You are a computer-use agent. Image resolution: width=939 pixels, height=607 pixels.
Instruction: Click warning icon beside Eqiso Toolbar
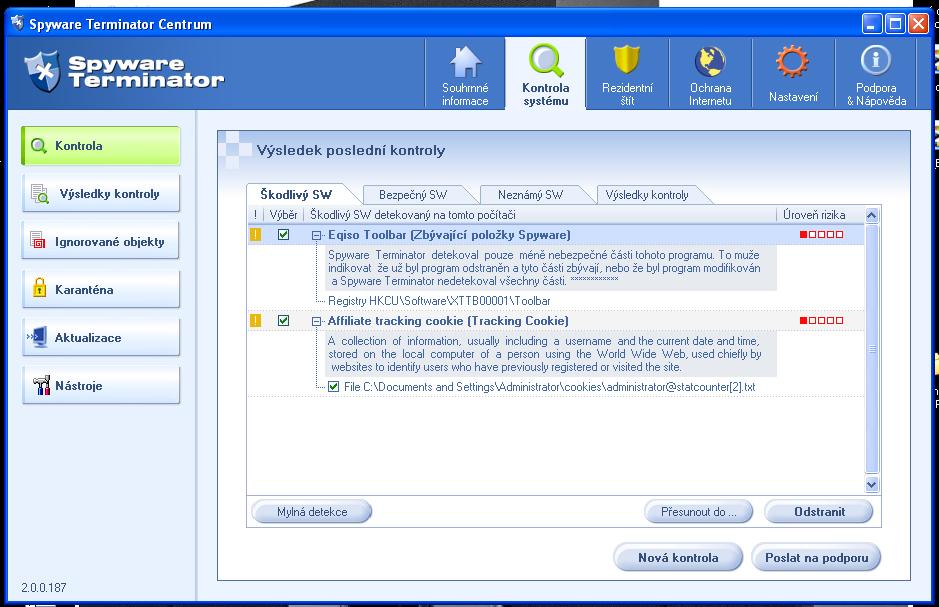click(x=255, y=235)
